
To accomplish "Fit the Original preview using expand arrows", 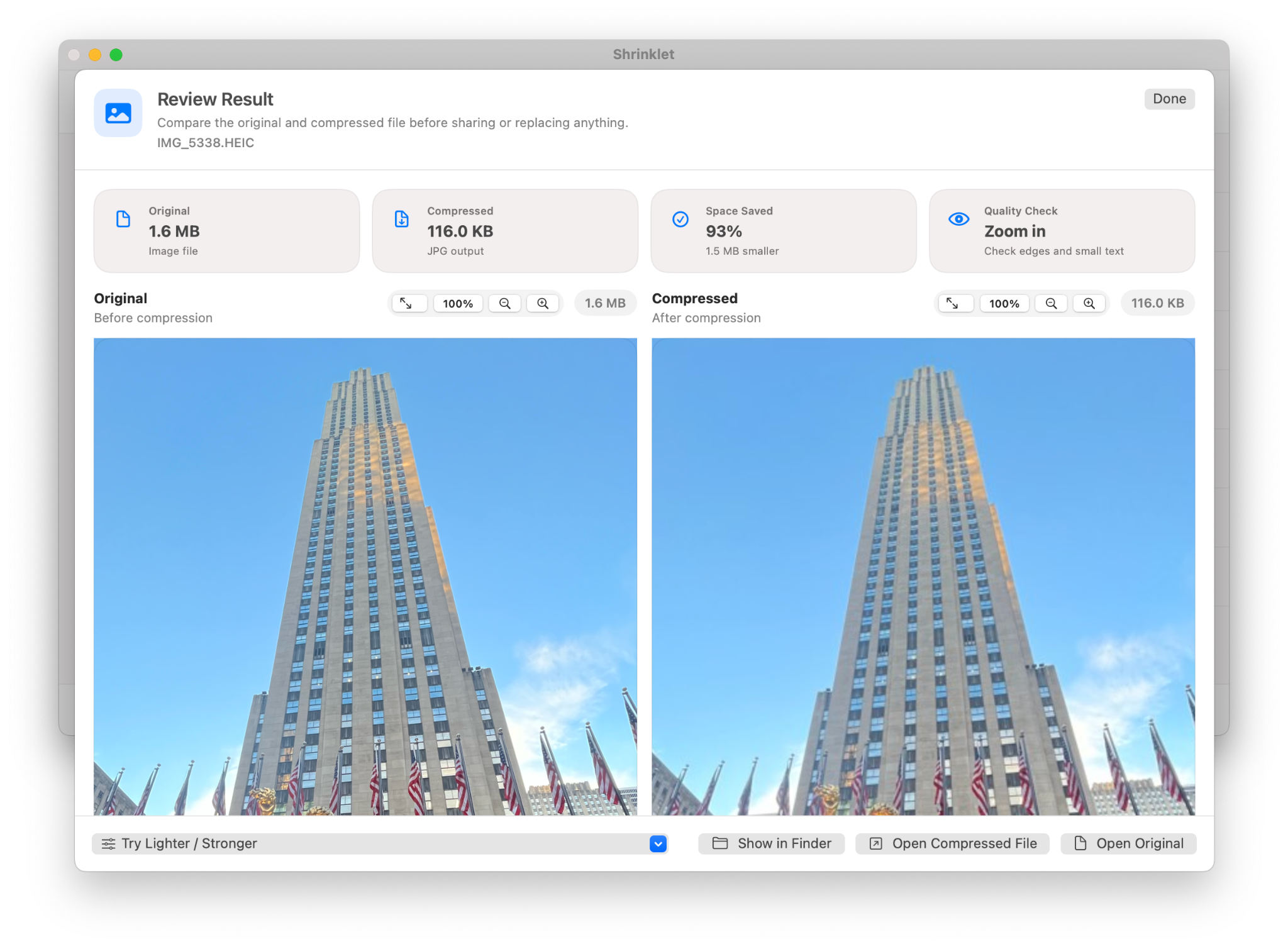I will [409, 304].
